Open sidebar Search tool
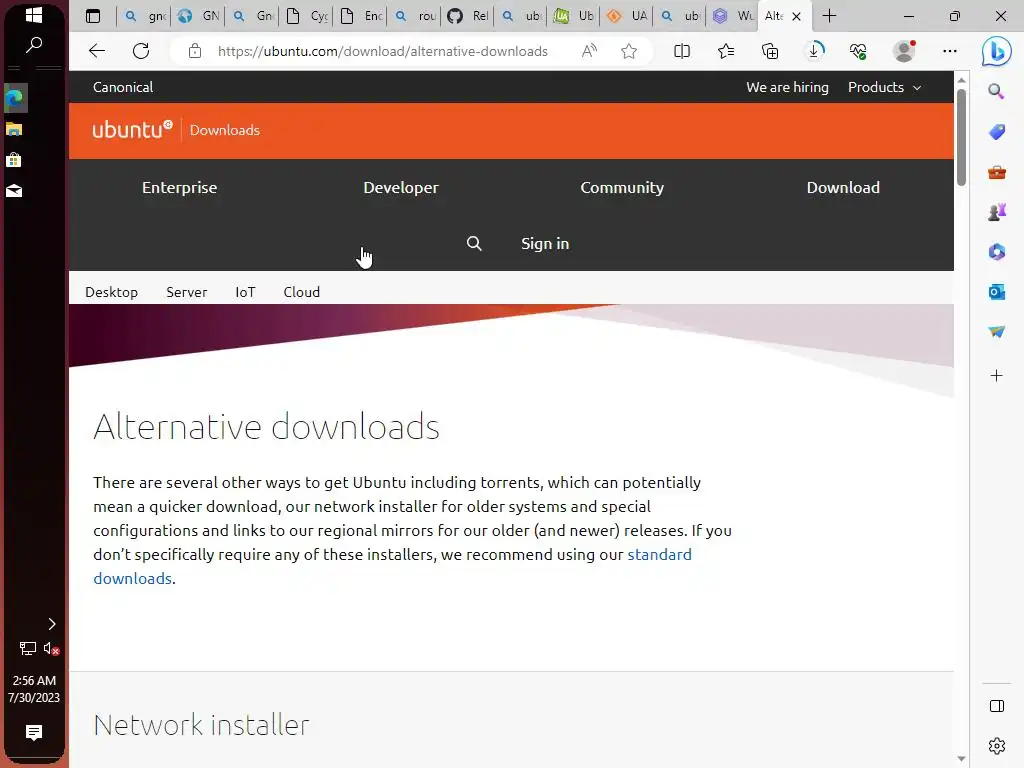The image size is (1024, 768). click(x=997, y=91)
